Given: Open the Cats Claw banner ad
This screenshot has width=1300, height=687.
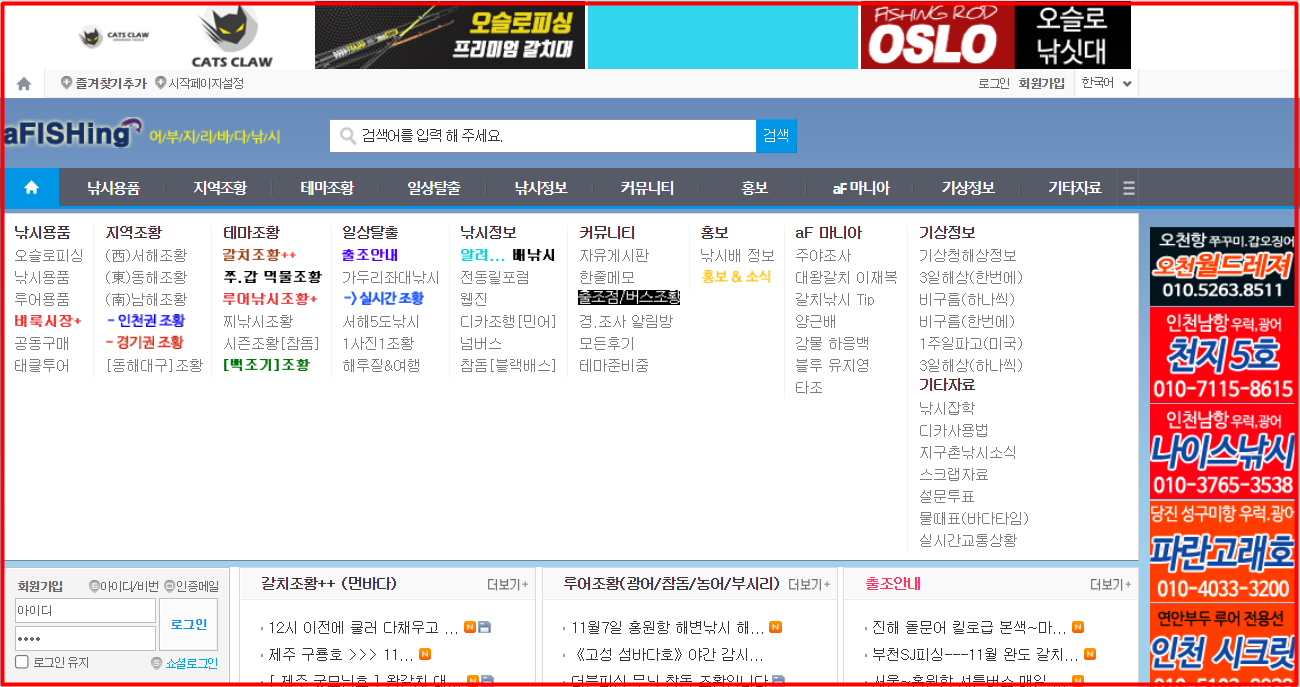Looking at the screenshot, I should 176,37.
